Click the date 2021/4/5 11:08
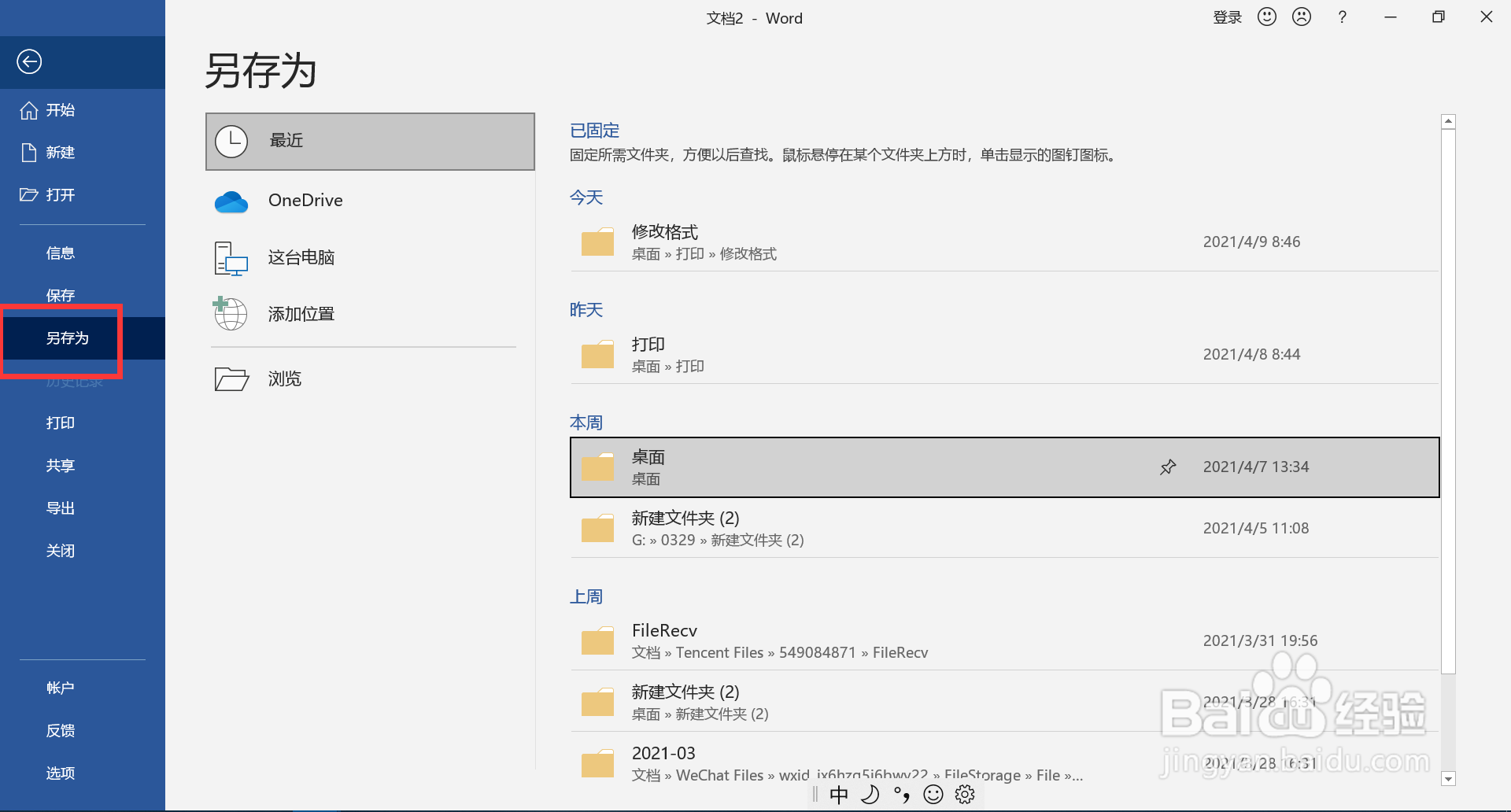This screenshot has height=812, width=1511. (x=1256, y=529)
